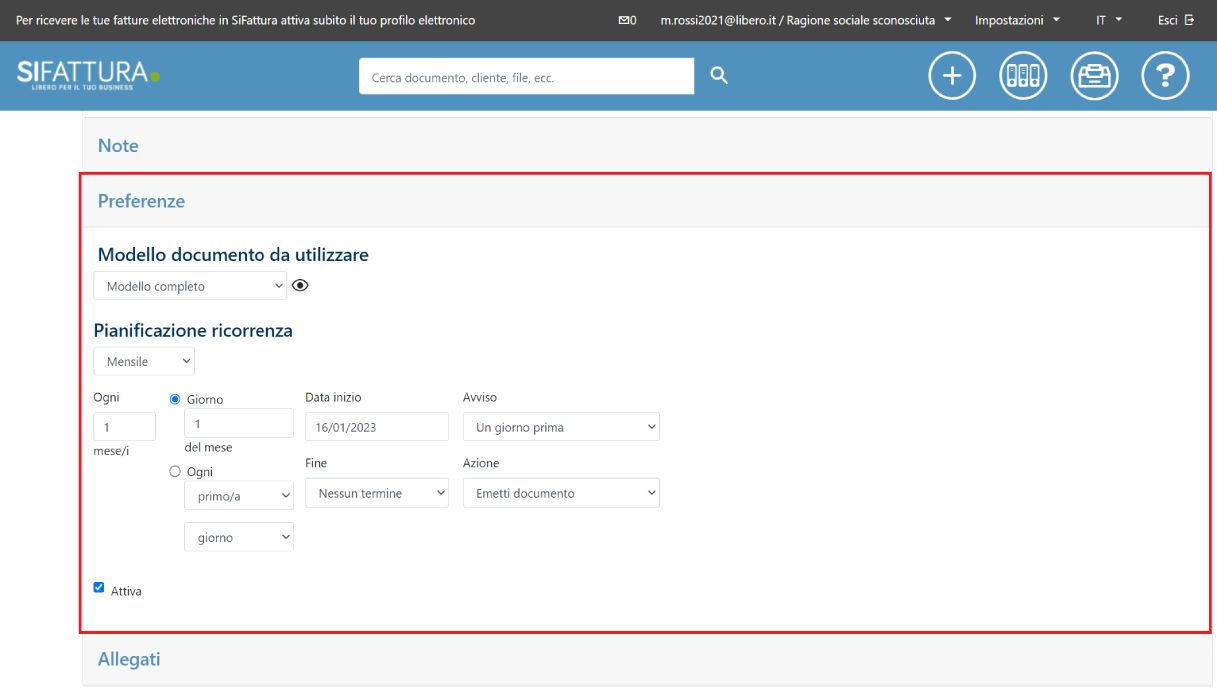Open the Un giorno prima dropdown
Viewport: 1217px width, 694px height.
coord(561,427)
